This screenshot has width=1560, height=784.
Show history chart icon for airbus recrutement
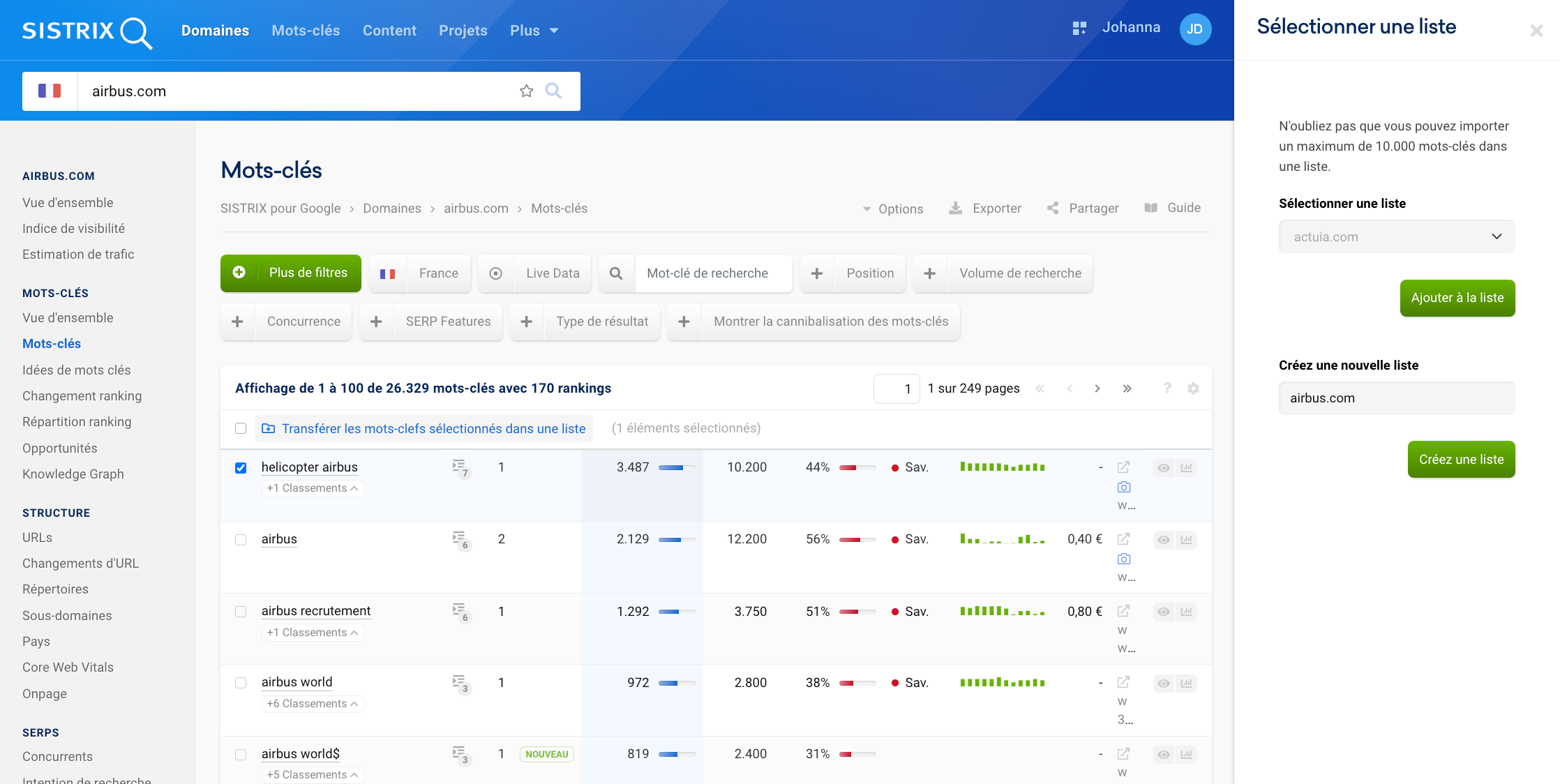(x=1187, y=612)
